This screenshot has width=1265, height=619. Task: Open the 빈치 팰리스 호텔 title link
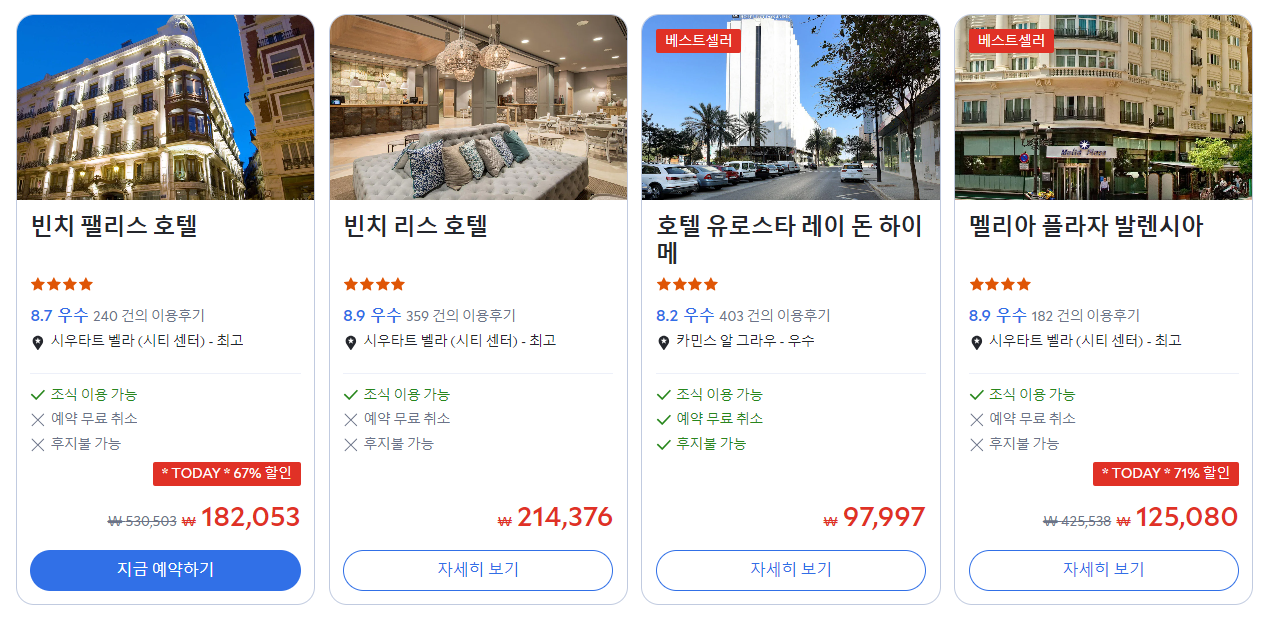point(114,226)
